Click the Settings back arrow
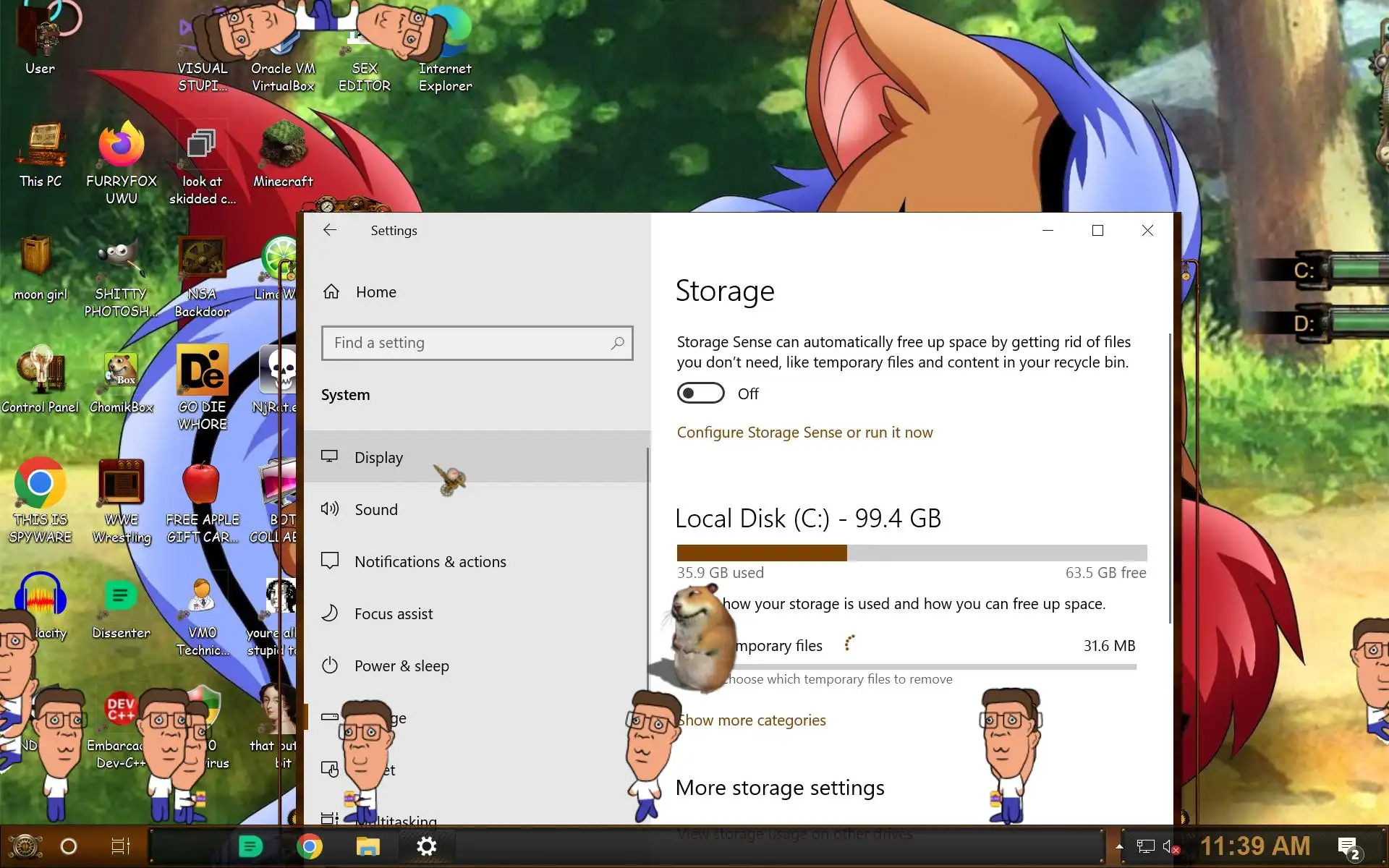Screen dimensions: 1389x868 [330, 230]
